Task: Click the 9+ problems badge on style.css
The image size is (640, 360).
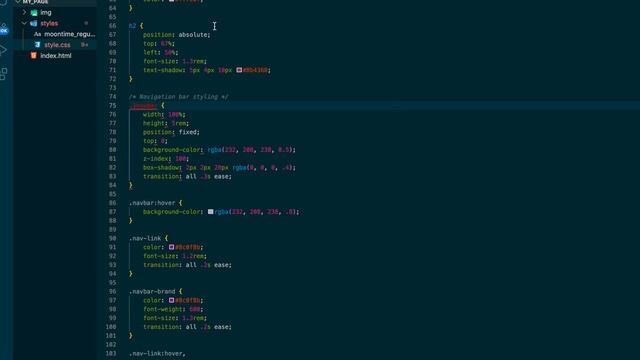Action: click(84, 45)
